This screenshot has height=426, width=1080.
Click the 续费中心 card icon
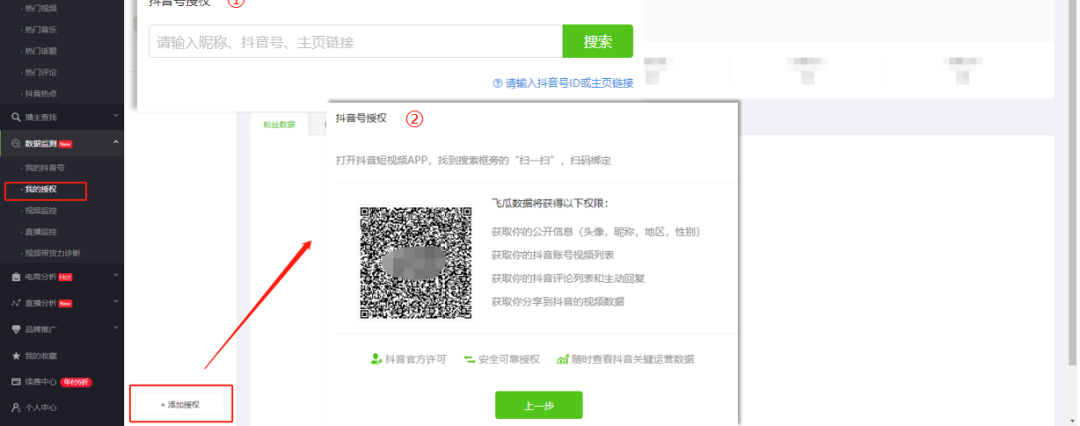(16, 382)
